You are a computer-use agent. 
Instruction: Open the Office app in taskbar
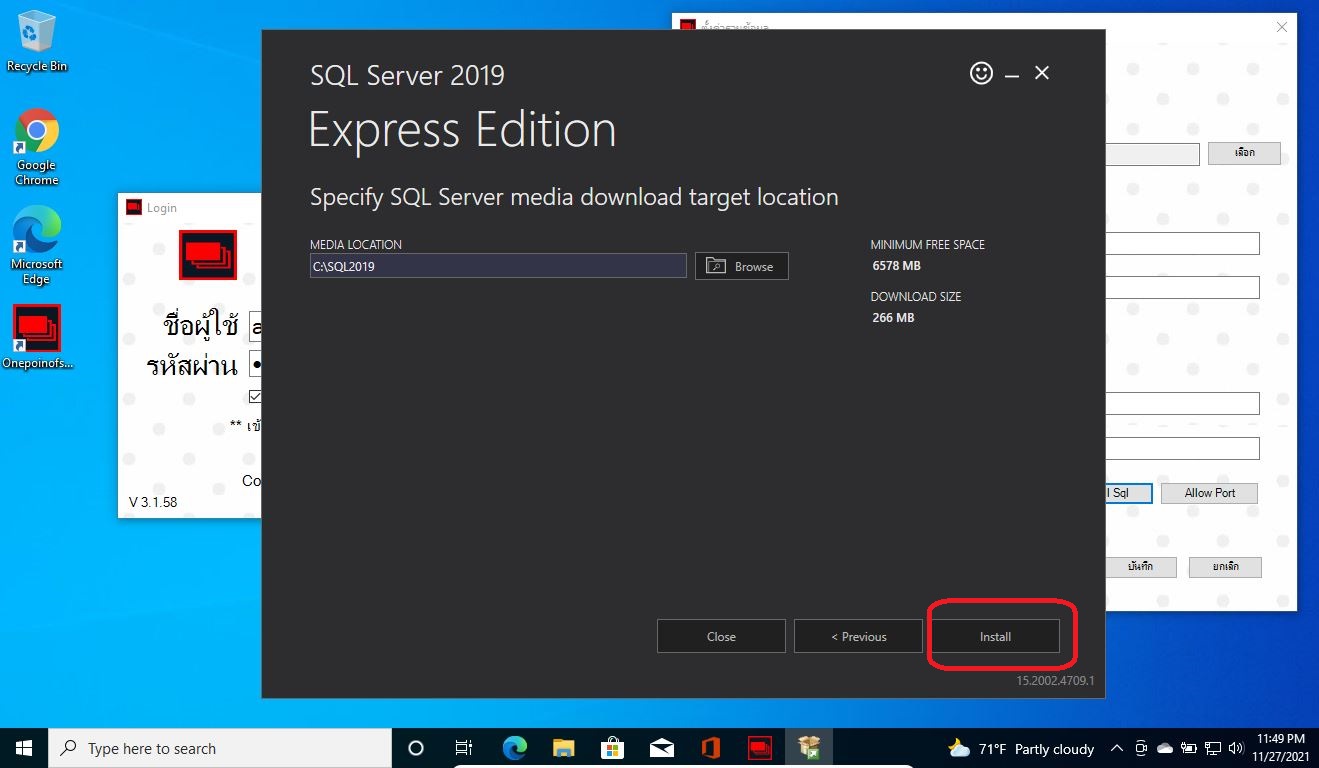click(711, 748)
